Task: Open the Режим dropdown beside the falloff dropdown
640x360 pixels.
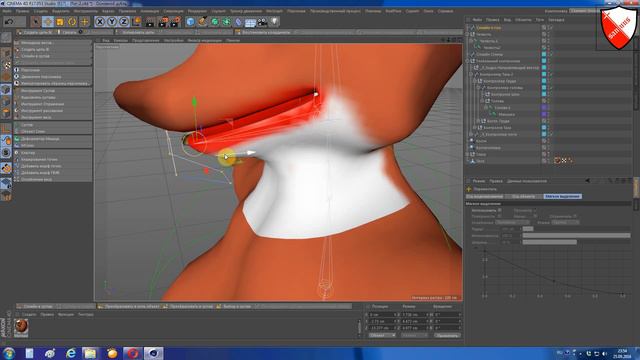Action: (x=565, y=222)
